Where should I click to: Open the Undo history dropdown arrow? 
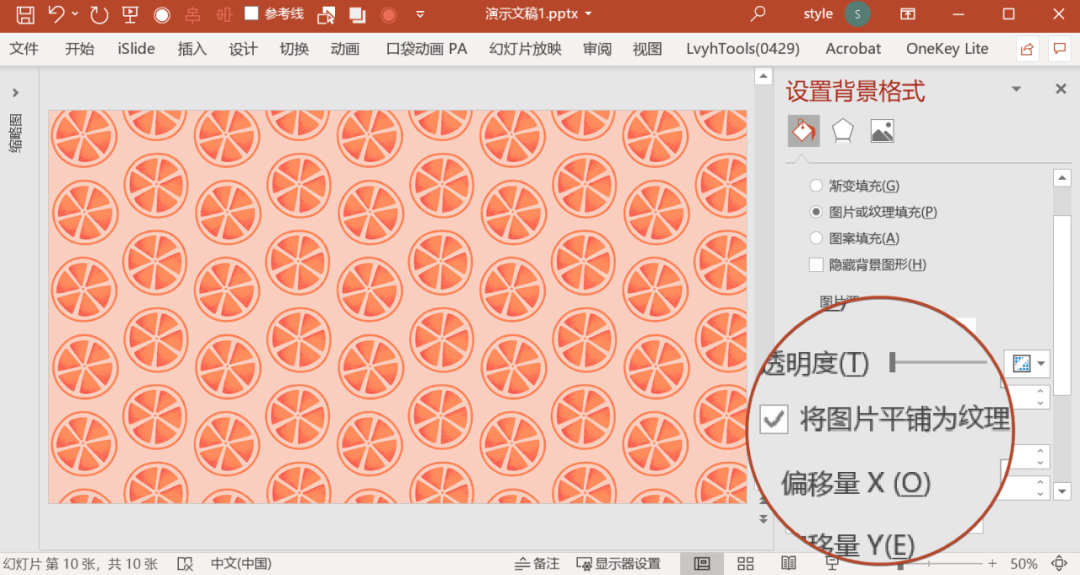pos(74,14)
